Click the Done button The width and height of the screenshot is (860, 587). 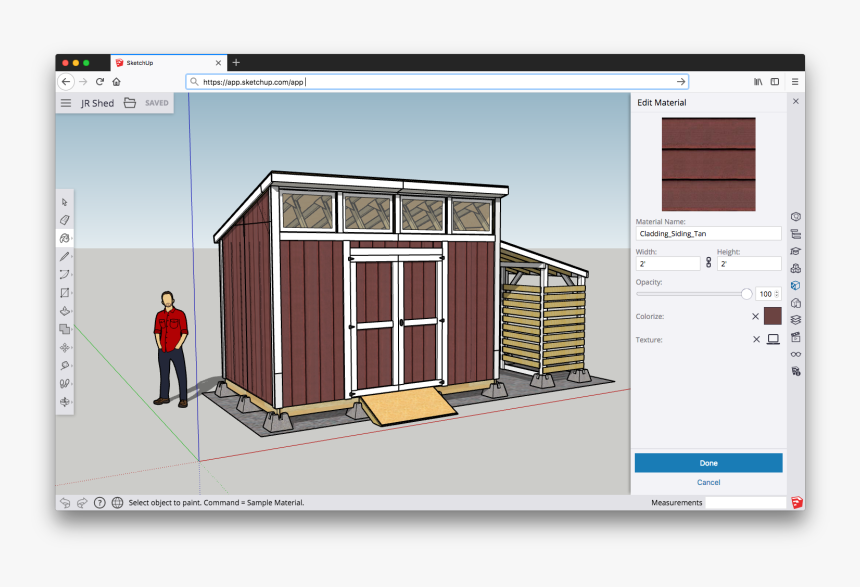(x=708, y=463)
